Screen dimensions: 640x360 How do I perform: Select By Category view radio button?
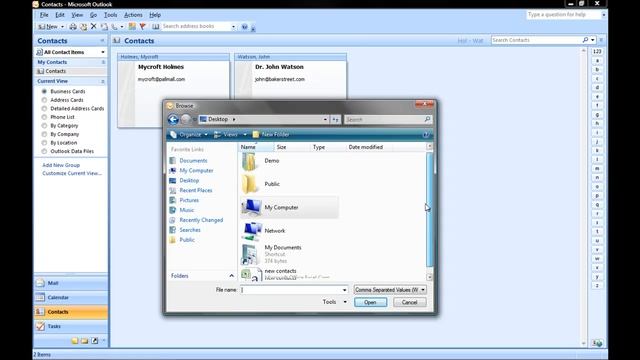[44, 126]
